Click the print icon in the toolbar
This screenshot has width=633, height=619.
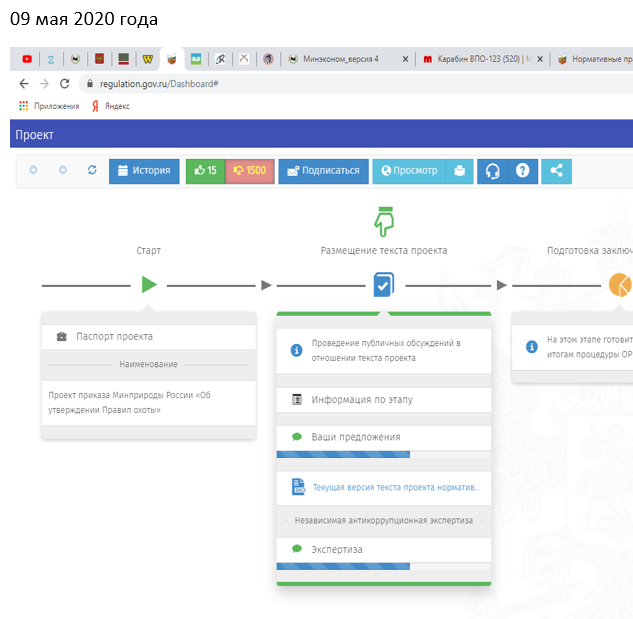458,171
